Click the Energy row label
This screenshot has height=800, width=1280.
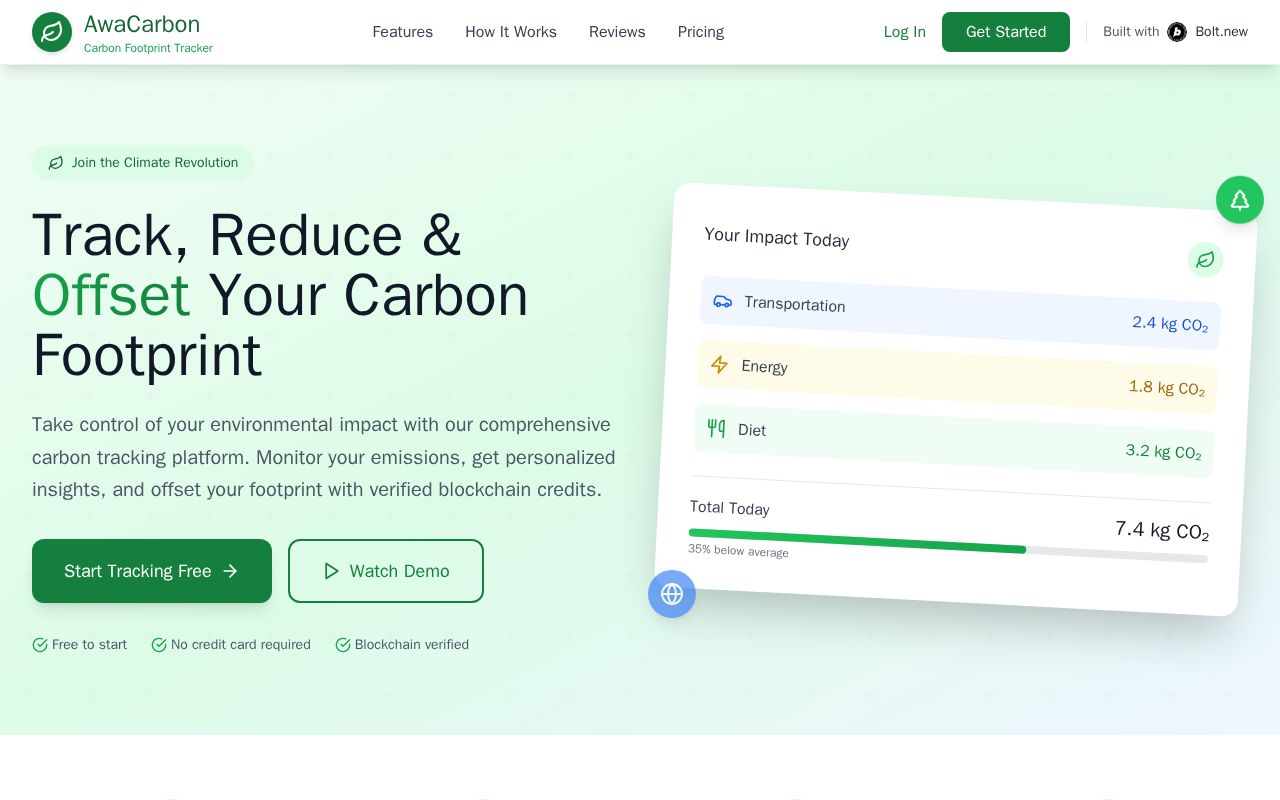pyautogui.click(x=765, y=366)
